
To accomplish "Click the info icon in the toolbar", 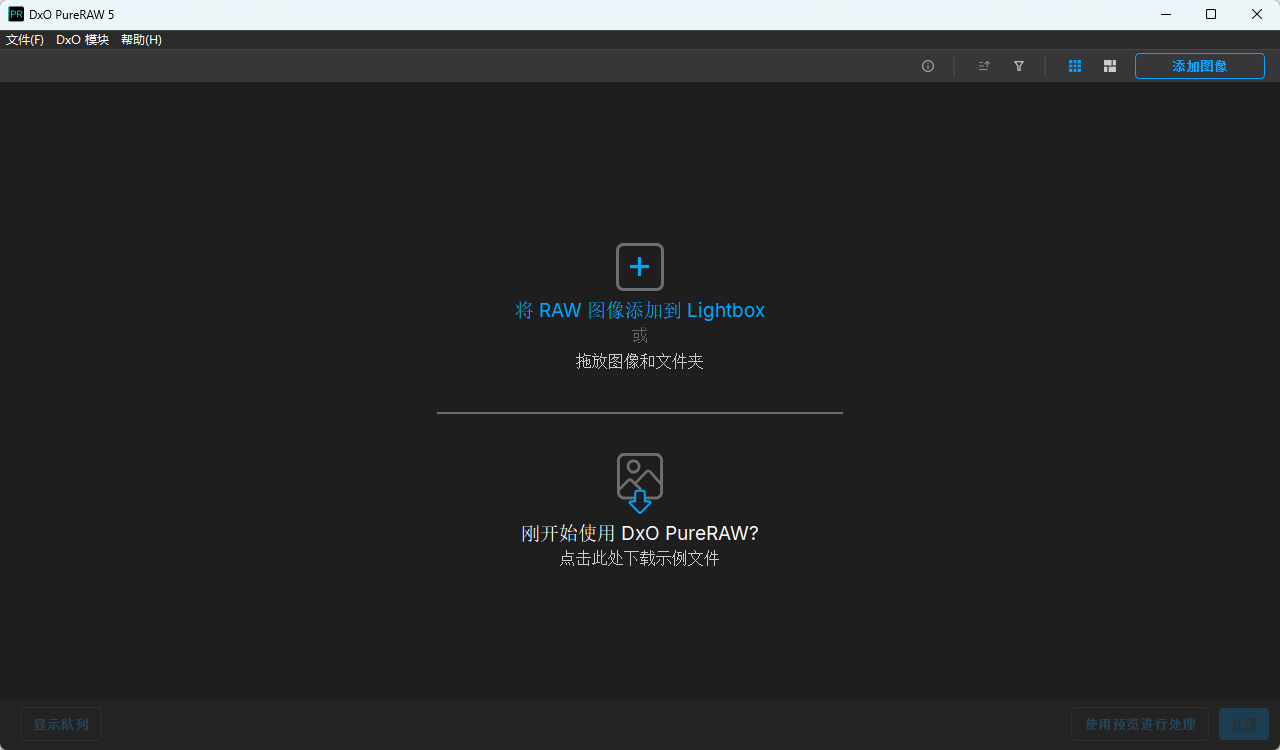I will pyautogui.click(x=928, y=66).
